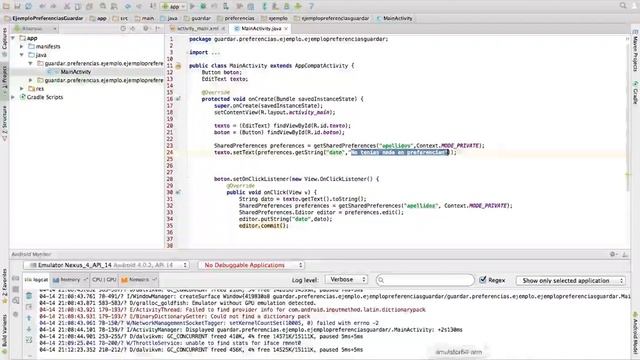Viewport: 640px width, 360px height.
Task: Open the Android Monitor settings gear
Action: [613, 254]
